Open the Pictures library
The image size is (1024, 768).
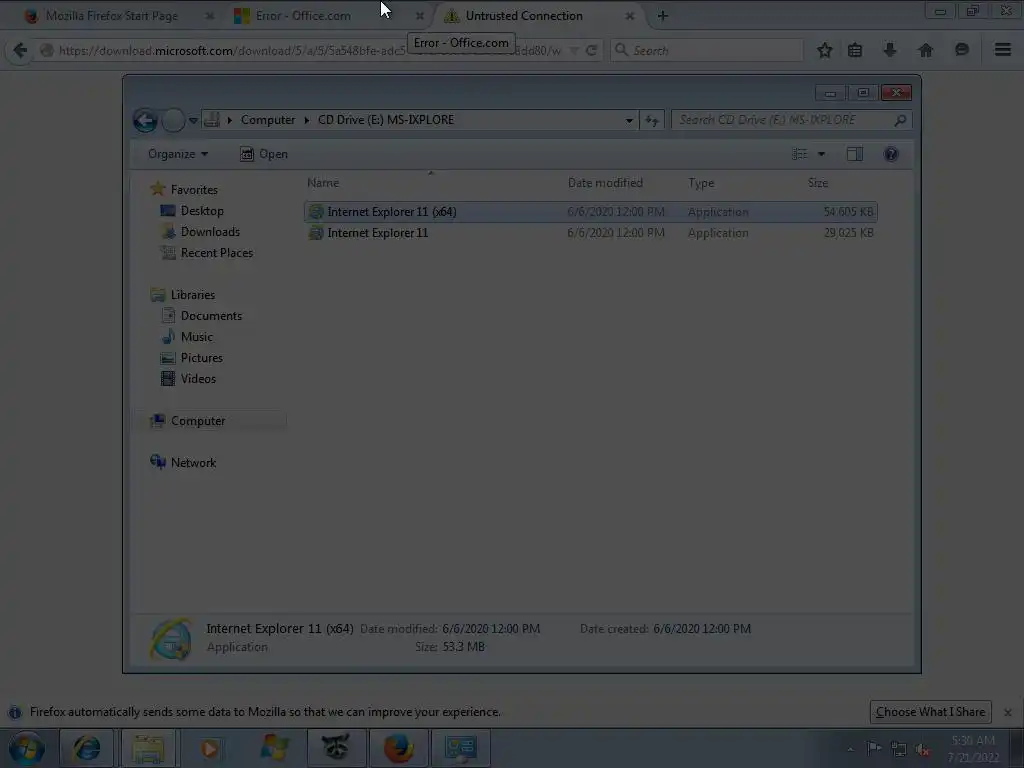pos(201,358)
